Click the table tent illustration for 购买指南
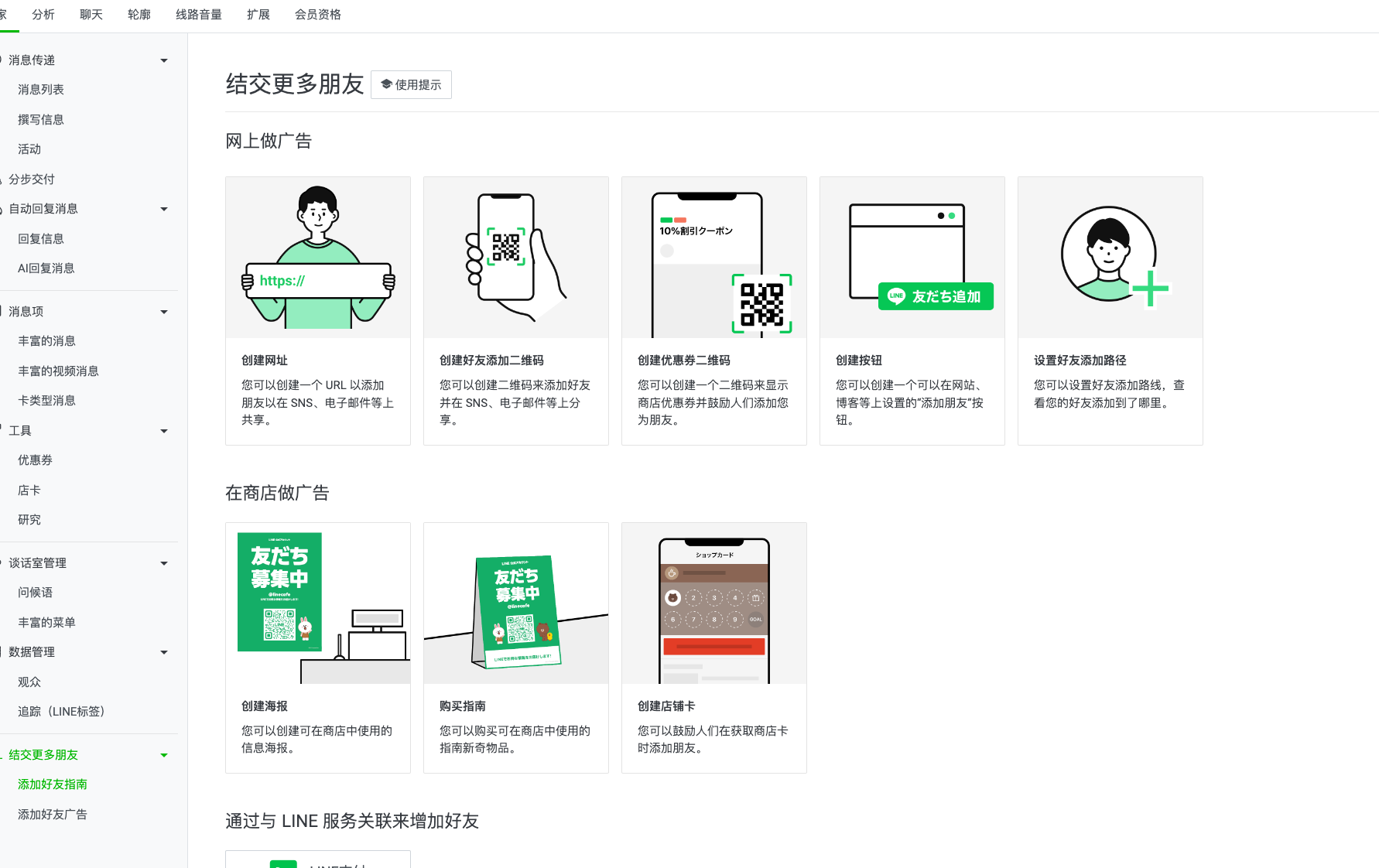Screen dimensions: 1379x868 point(516,603)
